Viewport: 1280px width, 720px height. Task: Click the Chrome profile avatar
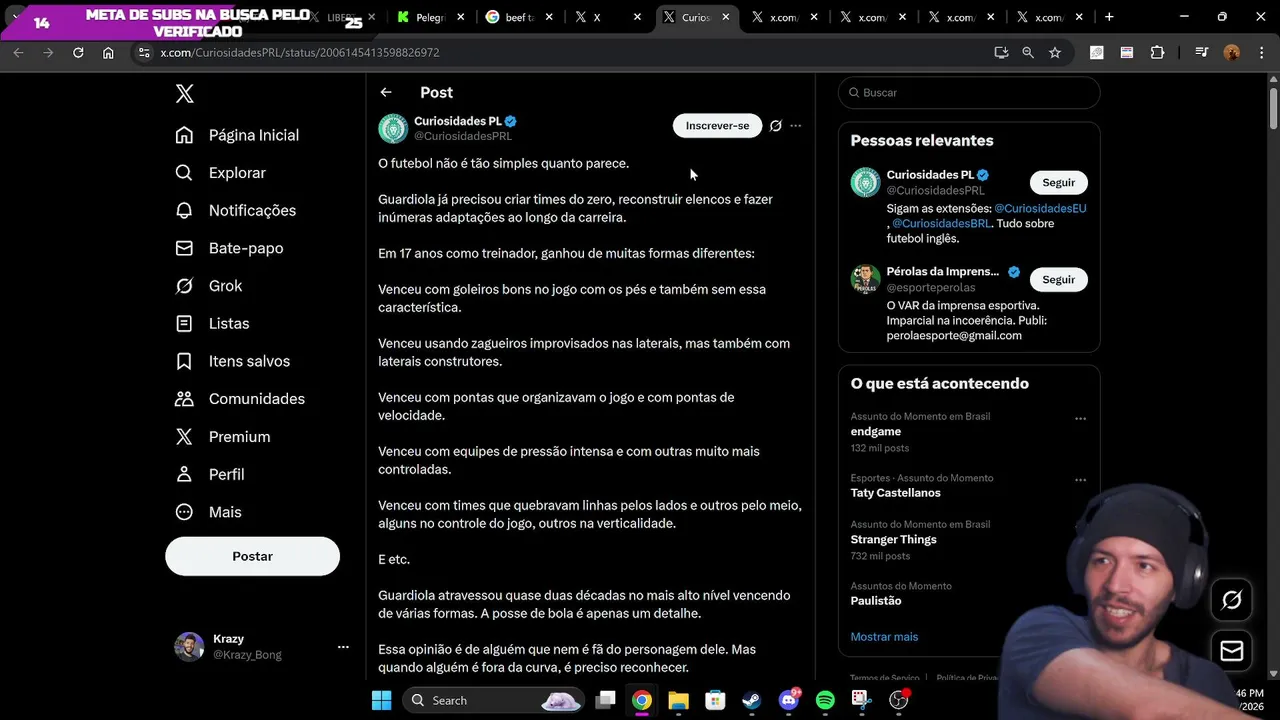pyautogui.click(x=1232, y=52)
